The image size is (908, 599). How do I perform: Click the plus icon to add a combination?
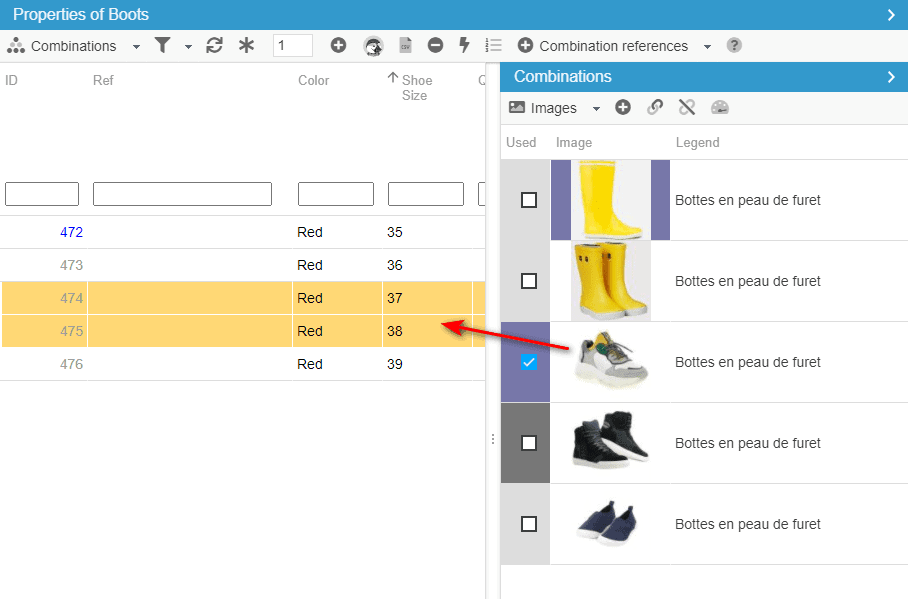[x=338, y=46]
